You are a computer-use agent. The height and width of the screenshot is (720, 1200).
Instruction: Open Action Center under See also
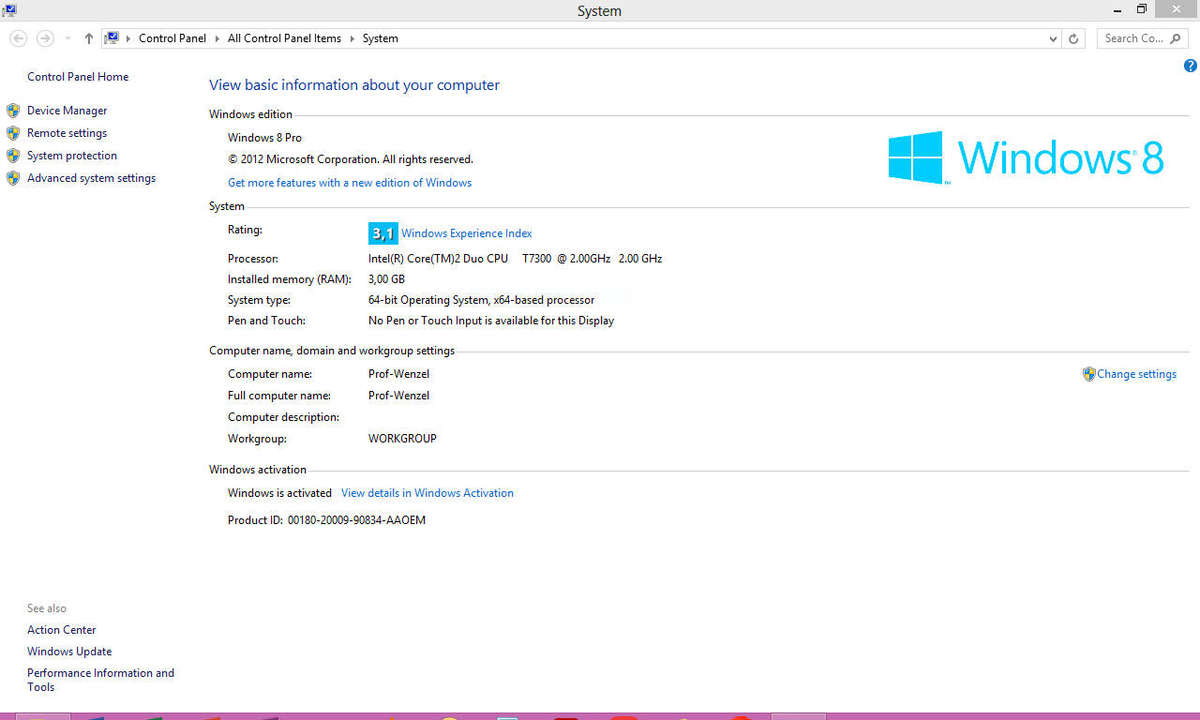(62, 630)
